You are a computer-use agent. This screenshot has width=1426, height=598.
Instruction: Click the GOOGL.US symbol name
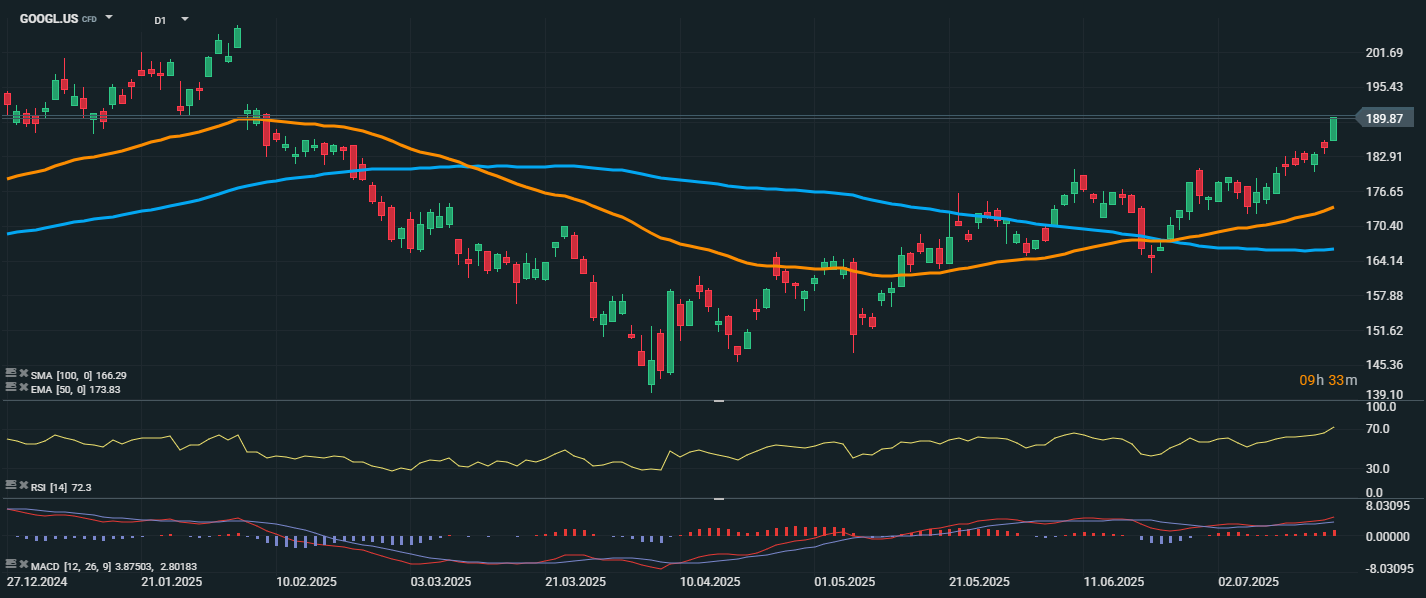[49, 18]
